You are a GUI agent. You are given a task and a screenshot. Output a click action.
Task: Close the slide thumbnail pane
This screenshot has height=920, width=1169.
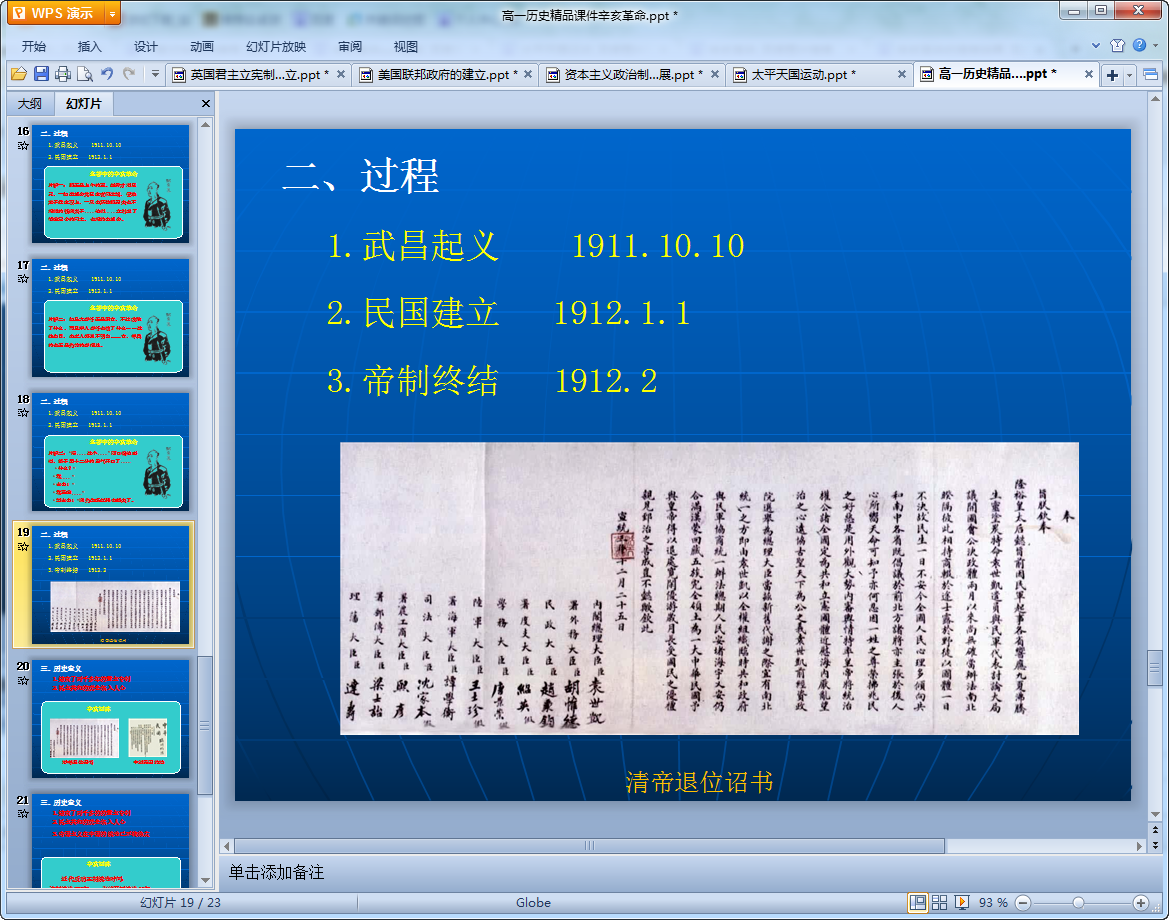206,104
